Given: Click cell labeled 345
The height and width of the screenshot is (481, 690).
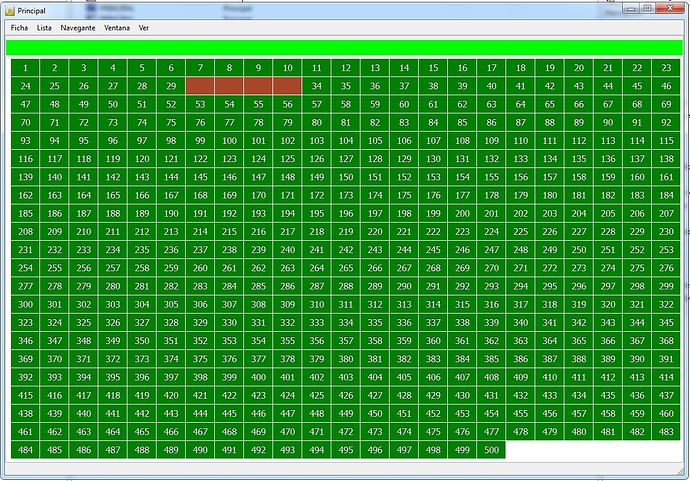Looking at the screenshot, I should click(x=666, y=323).
